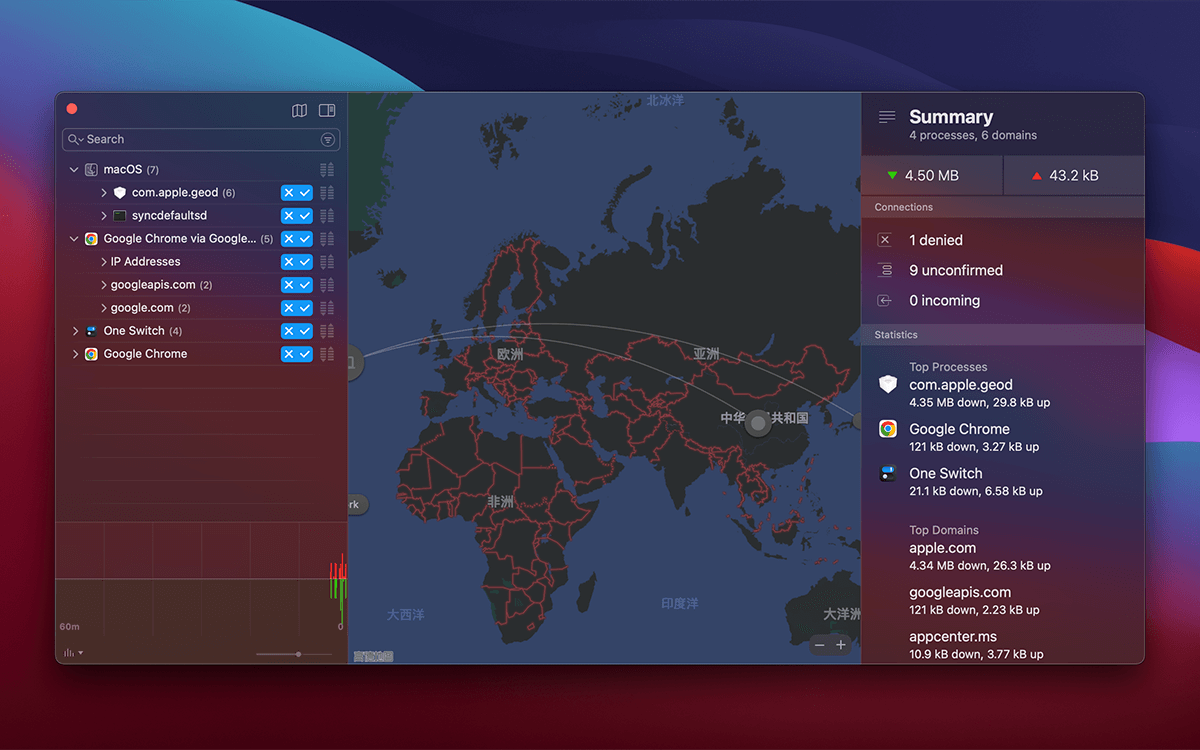The width and height of the screenshot is (1200, 750).
Task: Click the Summary list icon beside the heading
Action: [x=887, y=117]
